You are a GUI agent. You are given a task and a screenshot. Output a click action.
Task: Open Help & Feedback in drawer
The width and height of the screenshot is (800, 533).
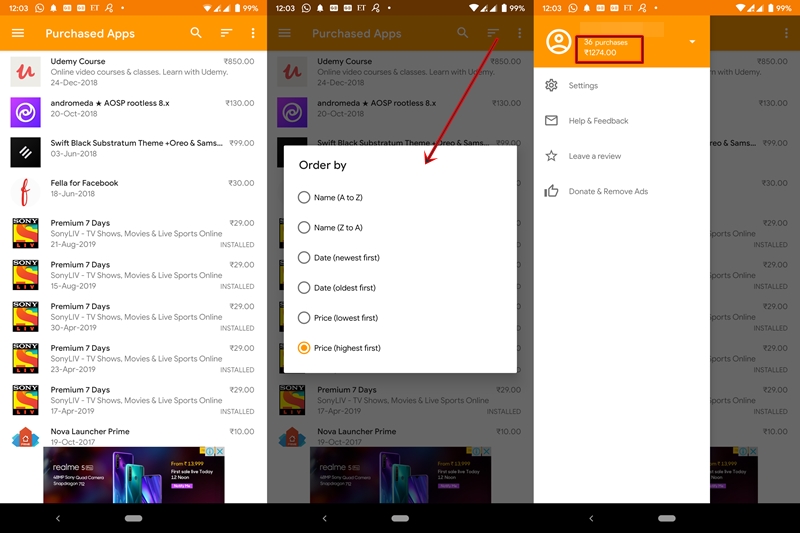coord(621,121)
